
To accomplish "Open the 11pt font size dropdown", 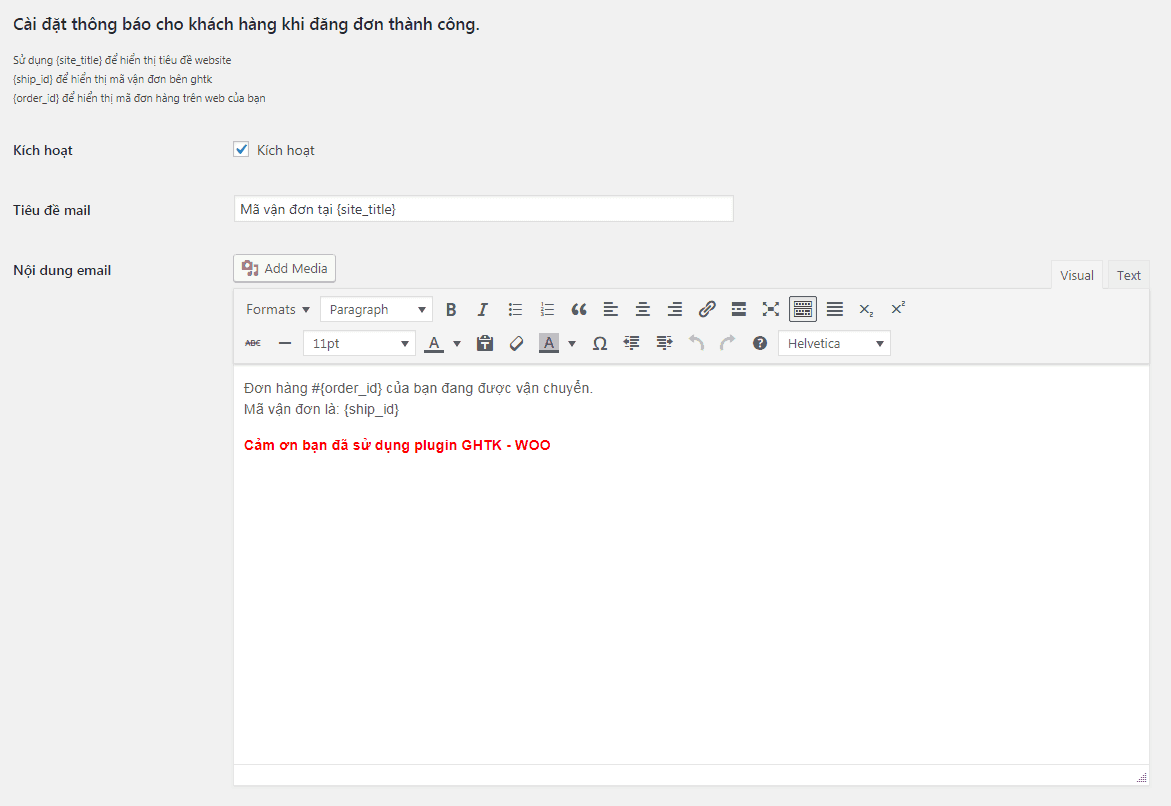I will click(359, 343).
